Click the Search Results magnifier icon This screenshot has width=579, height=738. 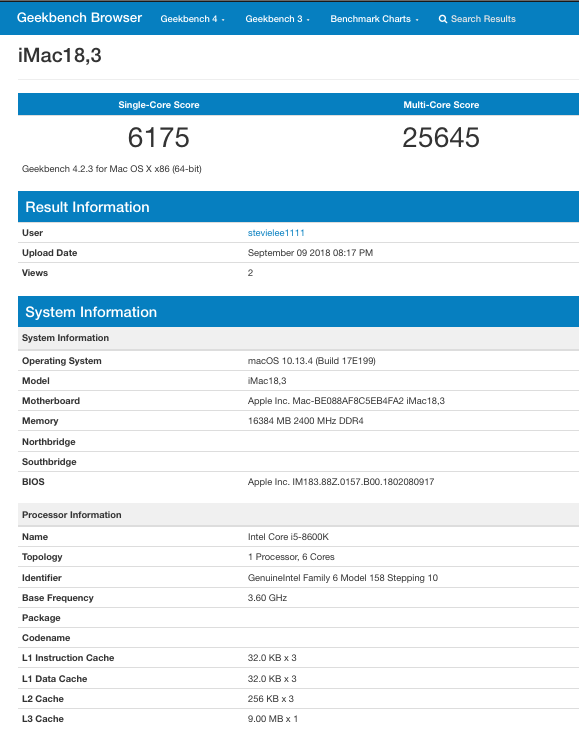[x=442, y=19]
